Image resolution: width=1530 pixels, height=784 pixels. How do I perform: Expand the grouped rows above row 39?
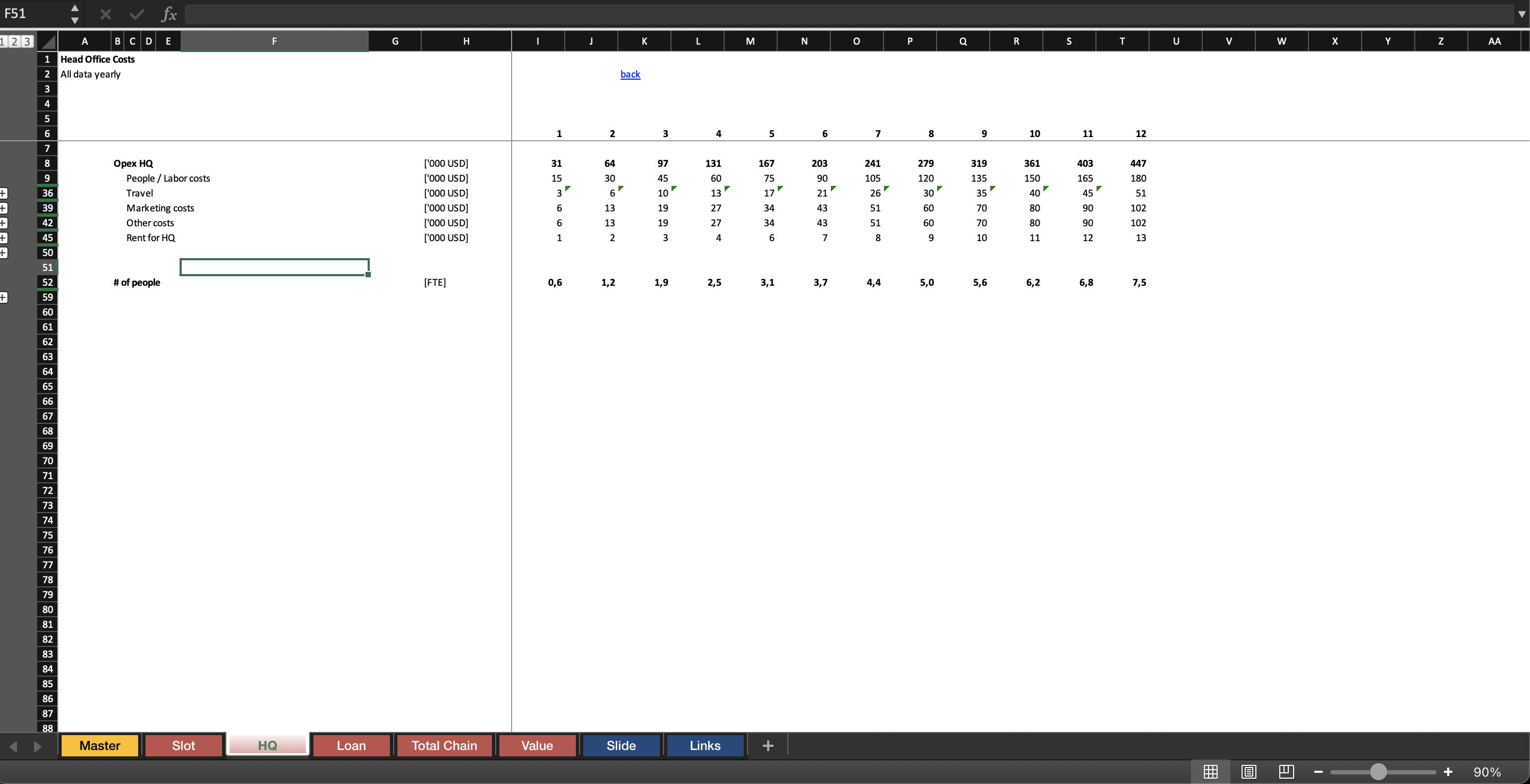4,208
